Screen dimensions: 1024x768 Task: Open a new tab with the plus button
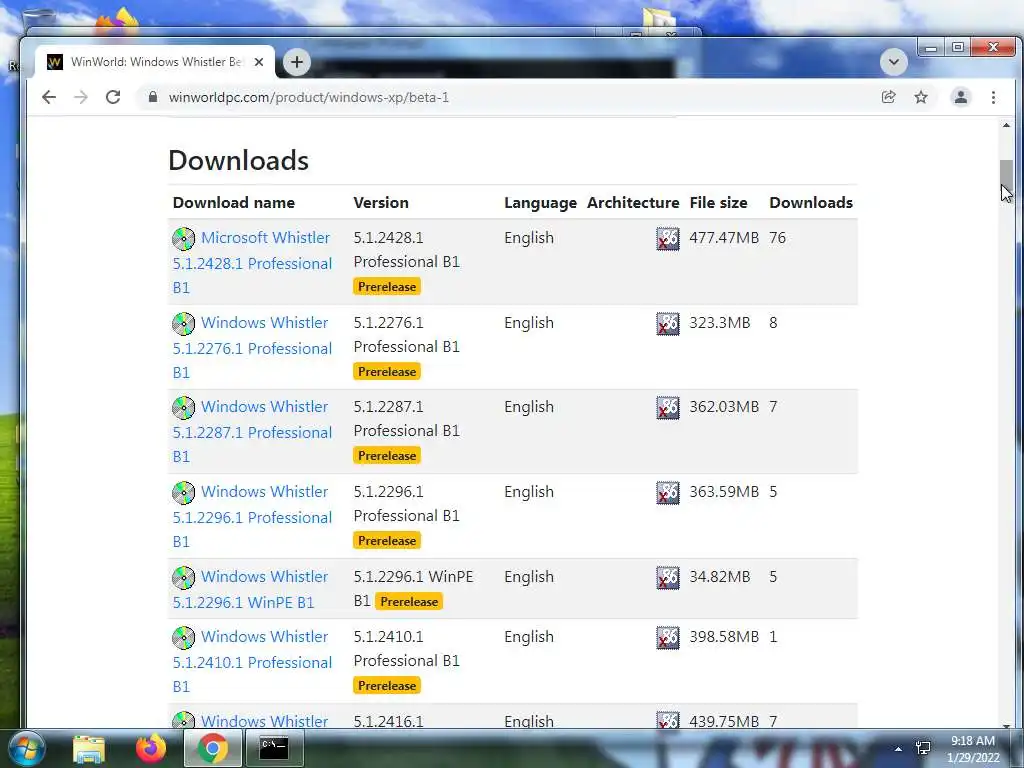(x=296, y=62)
